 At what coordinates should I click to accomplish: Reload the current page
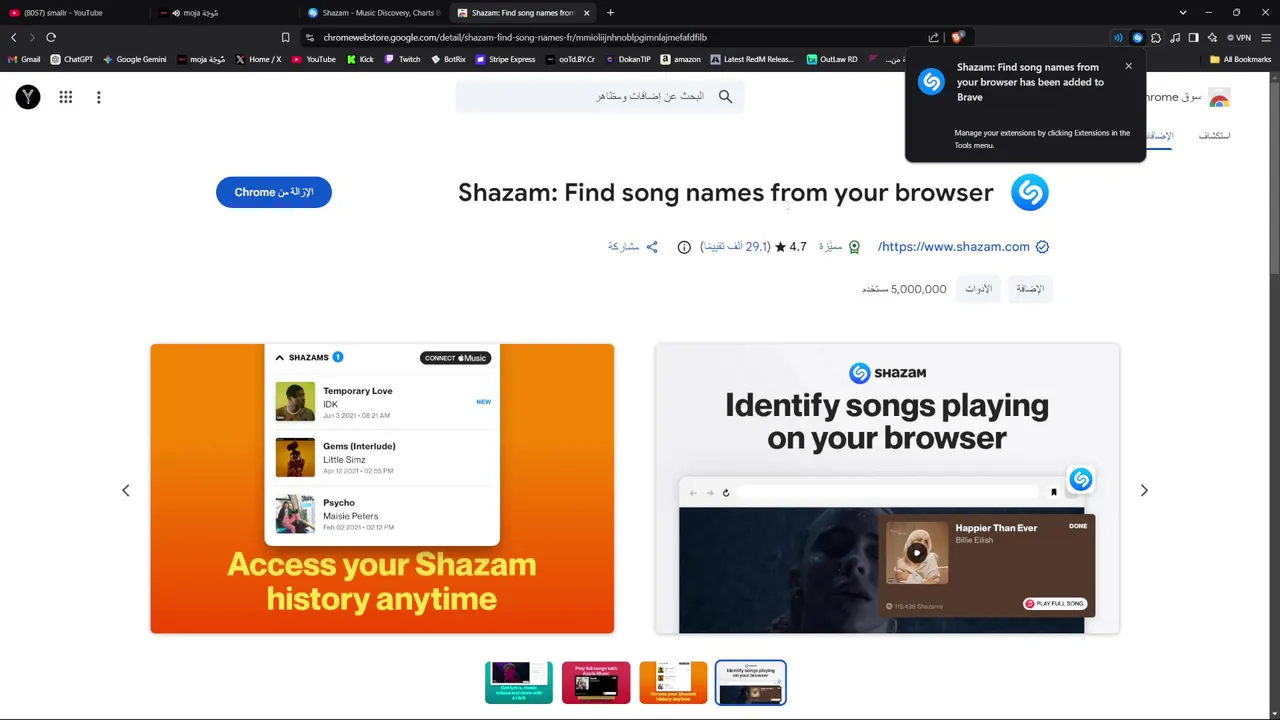click(51, 37)
